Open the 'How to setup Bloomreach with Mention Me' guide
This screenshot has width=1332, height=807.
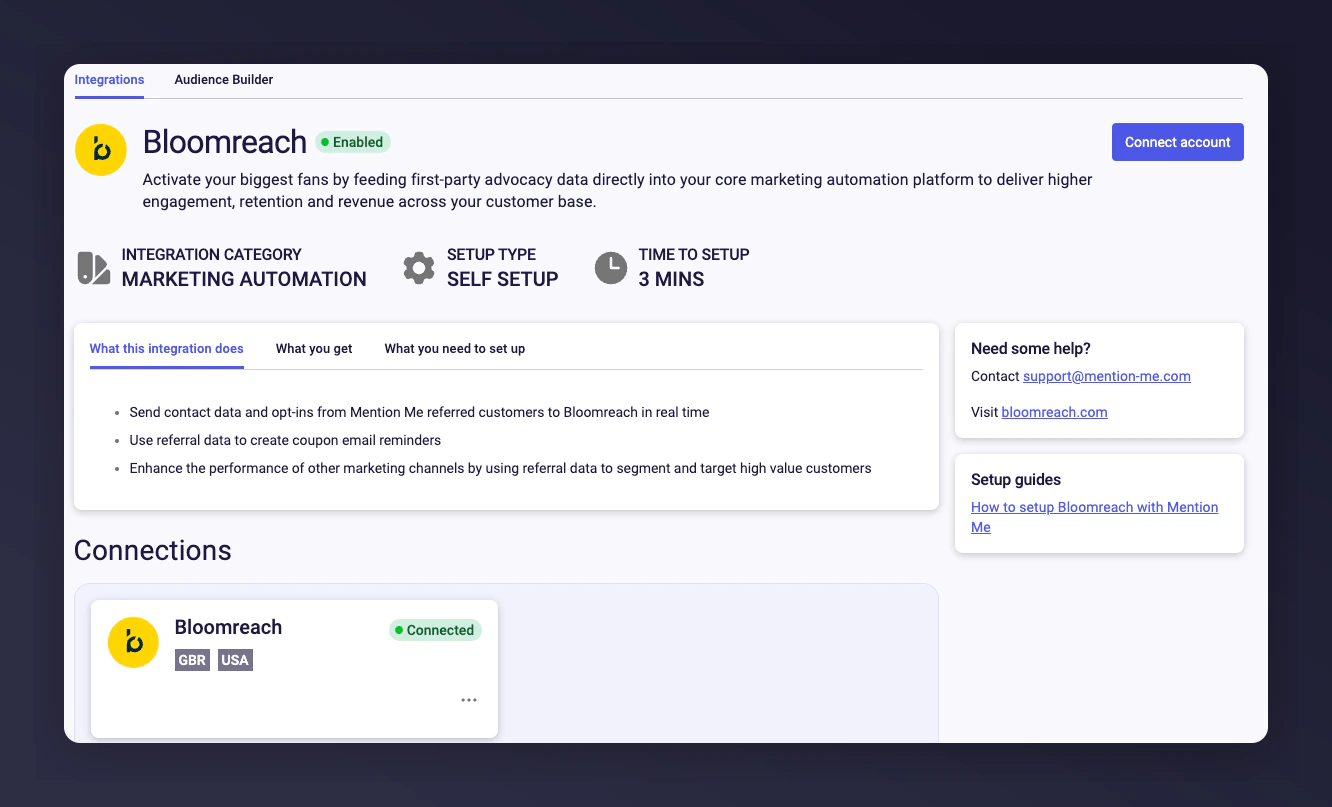[1095, 517]
